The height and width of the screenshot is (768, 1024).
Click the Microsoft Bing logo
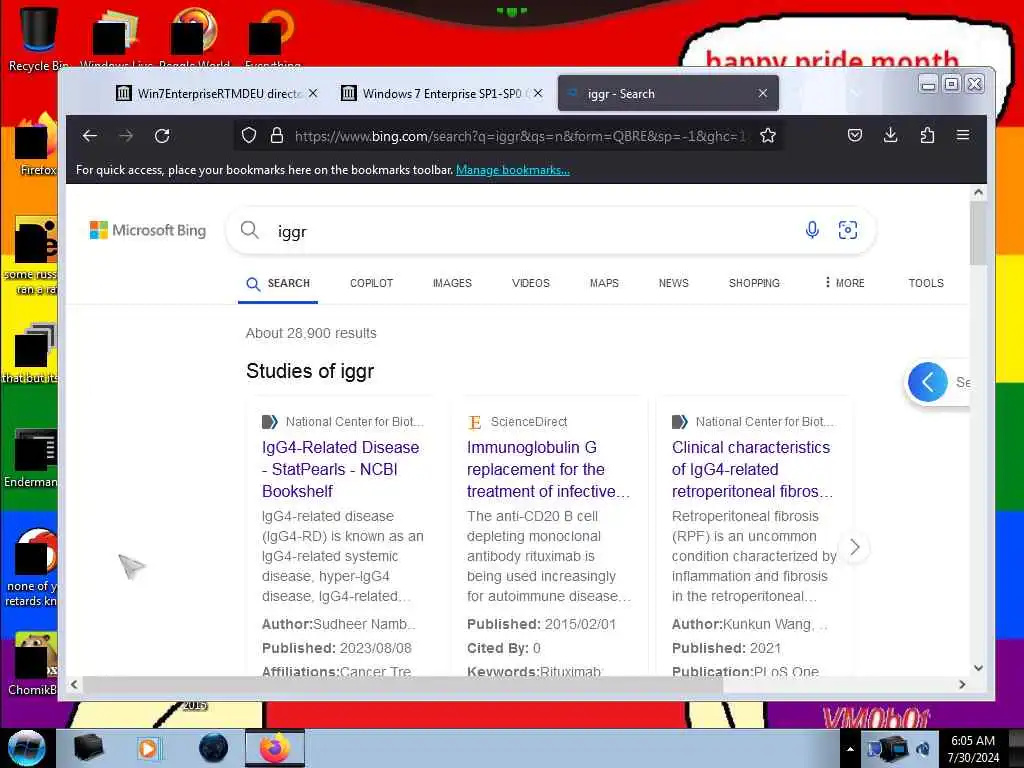[x=148, y=230]
